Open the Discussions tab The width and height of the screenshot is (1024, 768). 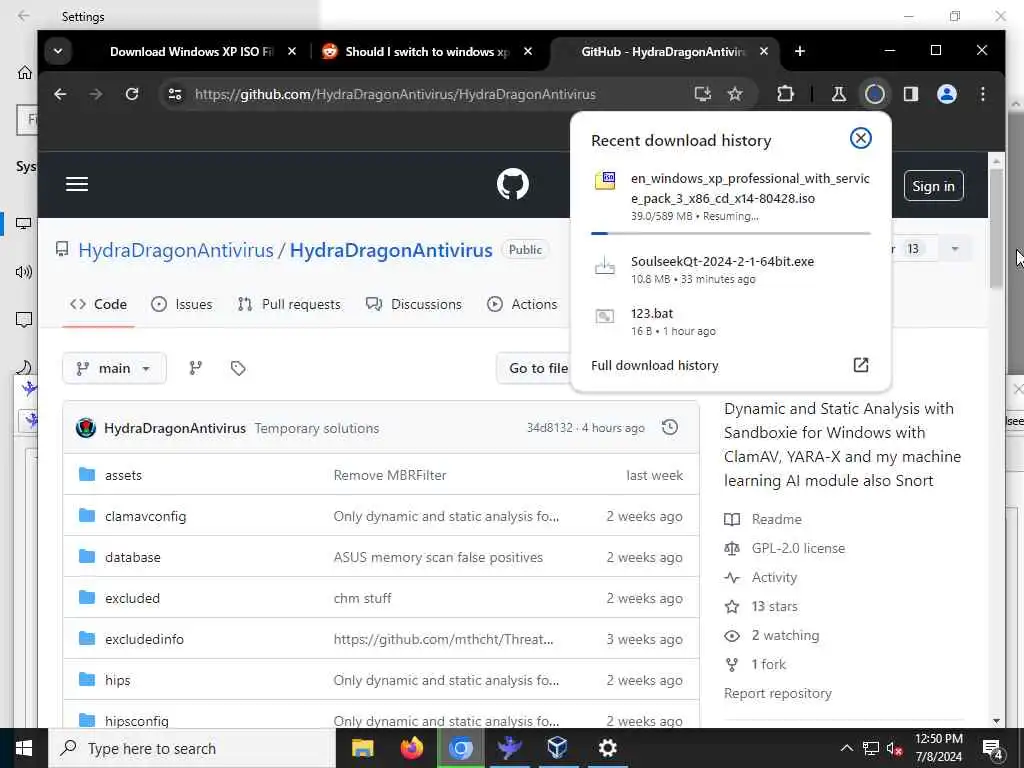pyautogui.click(x=414, y=304)
